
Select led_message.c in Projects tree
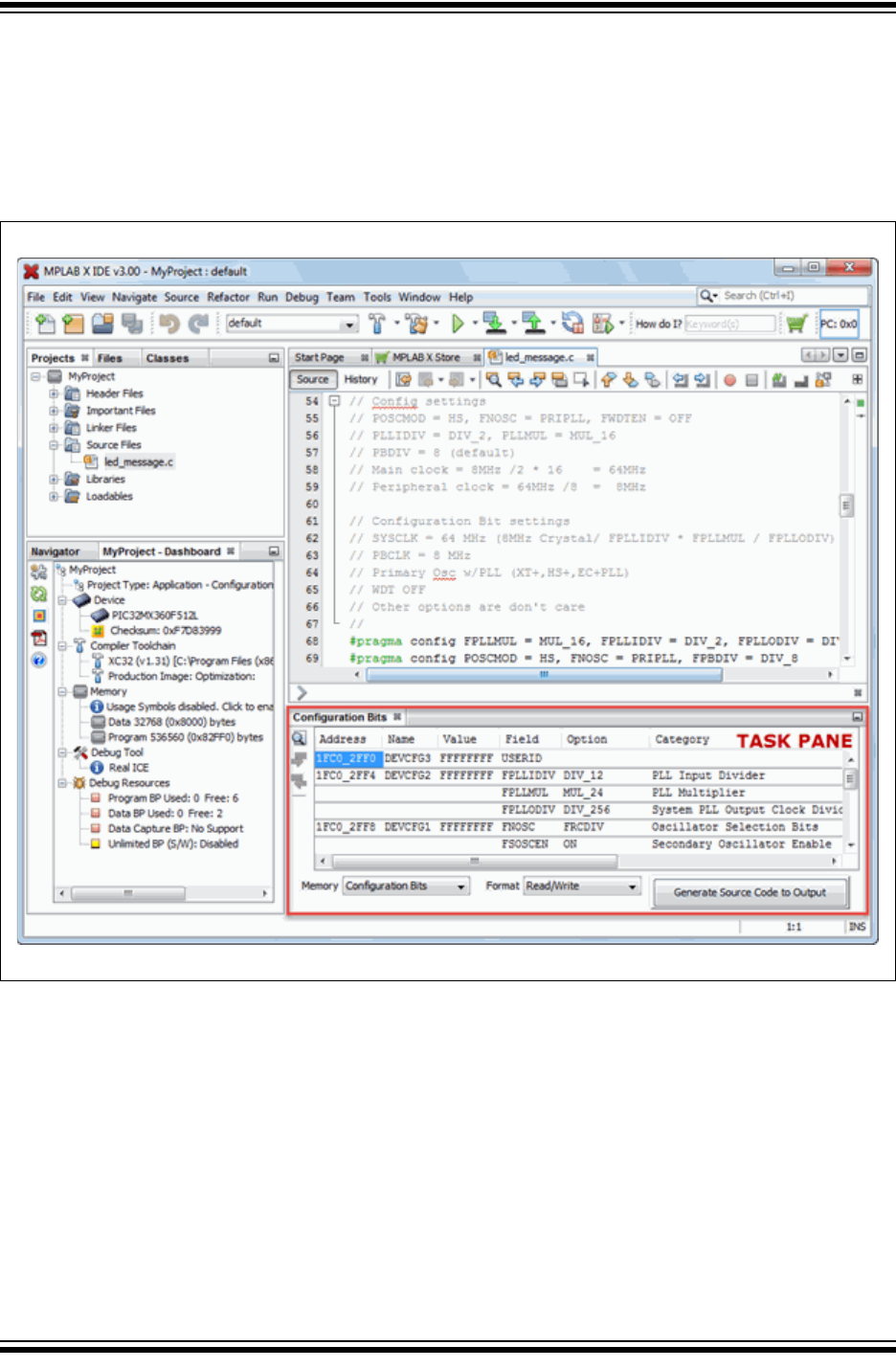[x=138, y=462]
